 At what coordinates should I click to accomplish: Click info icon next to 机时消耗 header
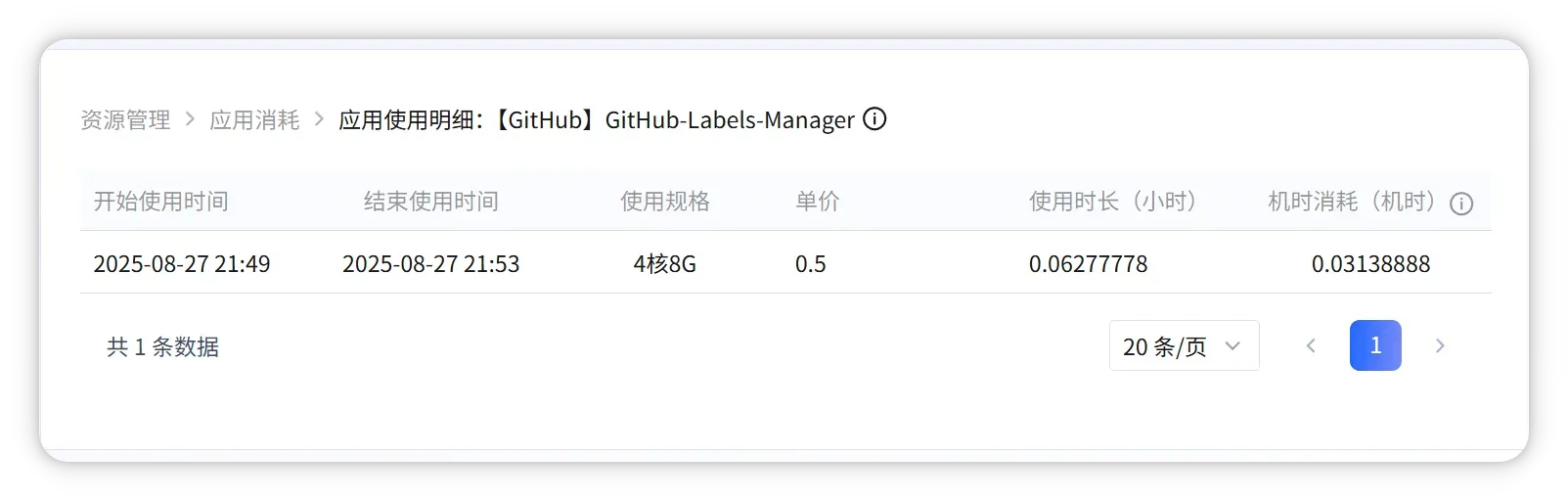pos(1460,204)
